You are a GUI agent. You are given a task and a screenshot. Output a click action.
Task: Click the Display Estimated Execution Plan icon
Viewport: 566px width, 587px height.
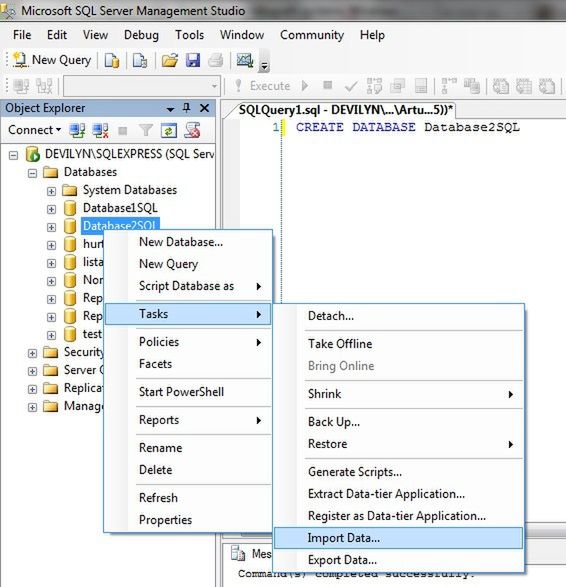tap(374, 86)
